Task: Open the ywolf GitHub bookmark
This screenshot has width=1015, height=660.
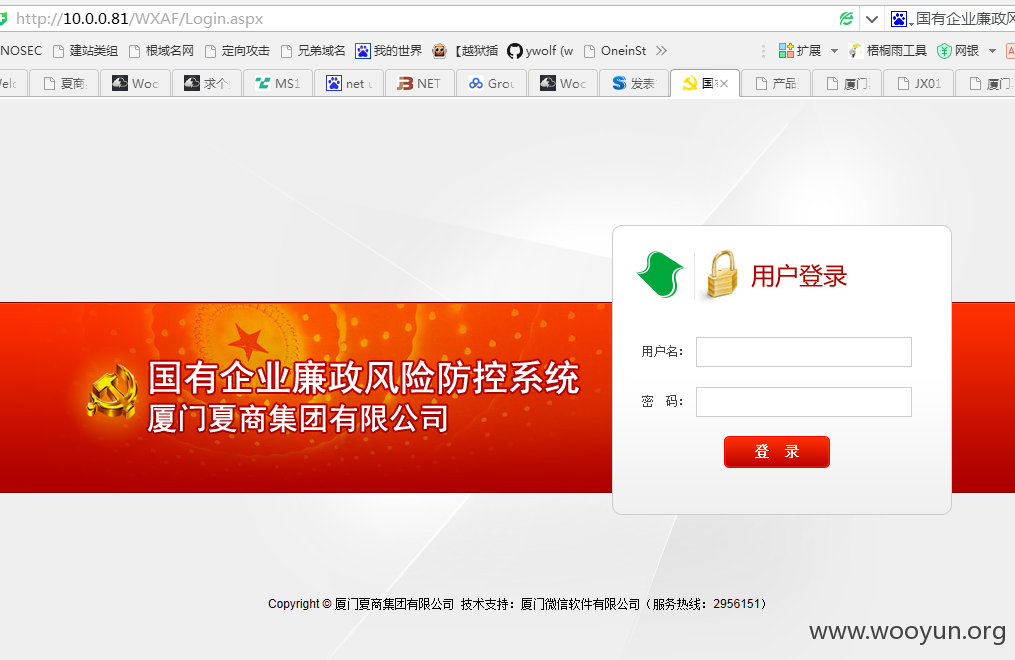Action: pos(541,50)
